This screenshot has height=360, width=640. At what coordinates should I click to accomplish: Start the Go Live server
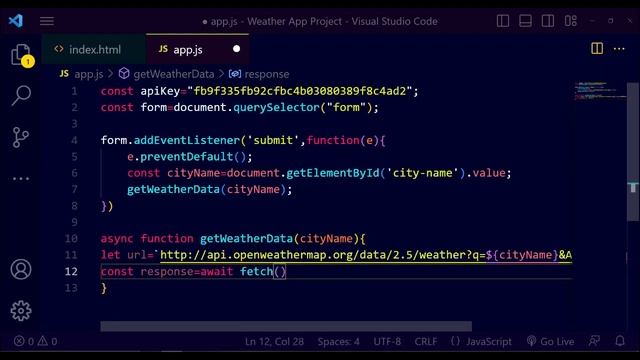(550, 342)
